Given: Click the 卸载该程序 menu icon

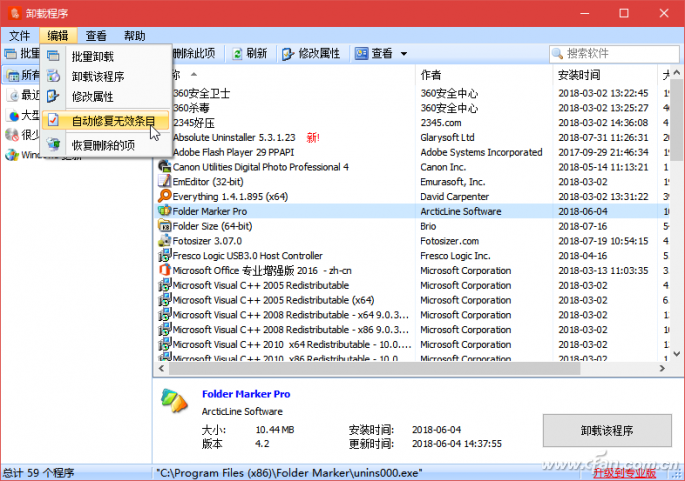Looking at the screenshot, I should coord(53,76).
